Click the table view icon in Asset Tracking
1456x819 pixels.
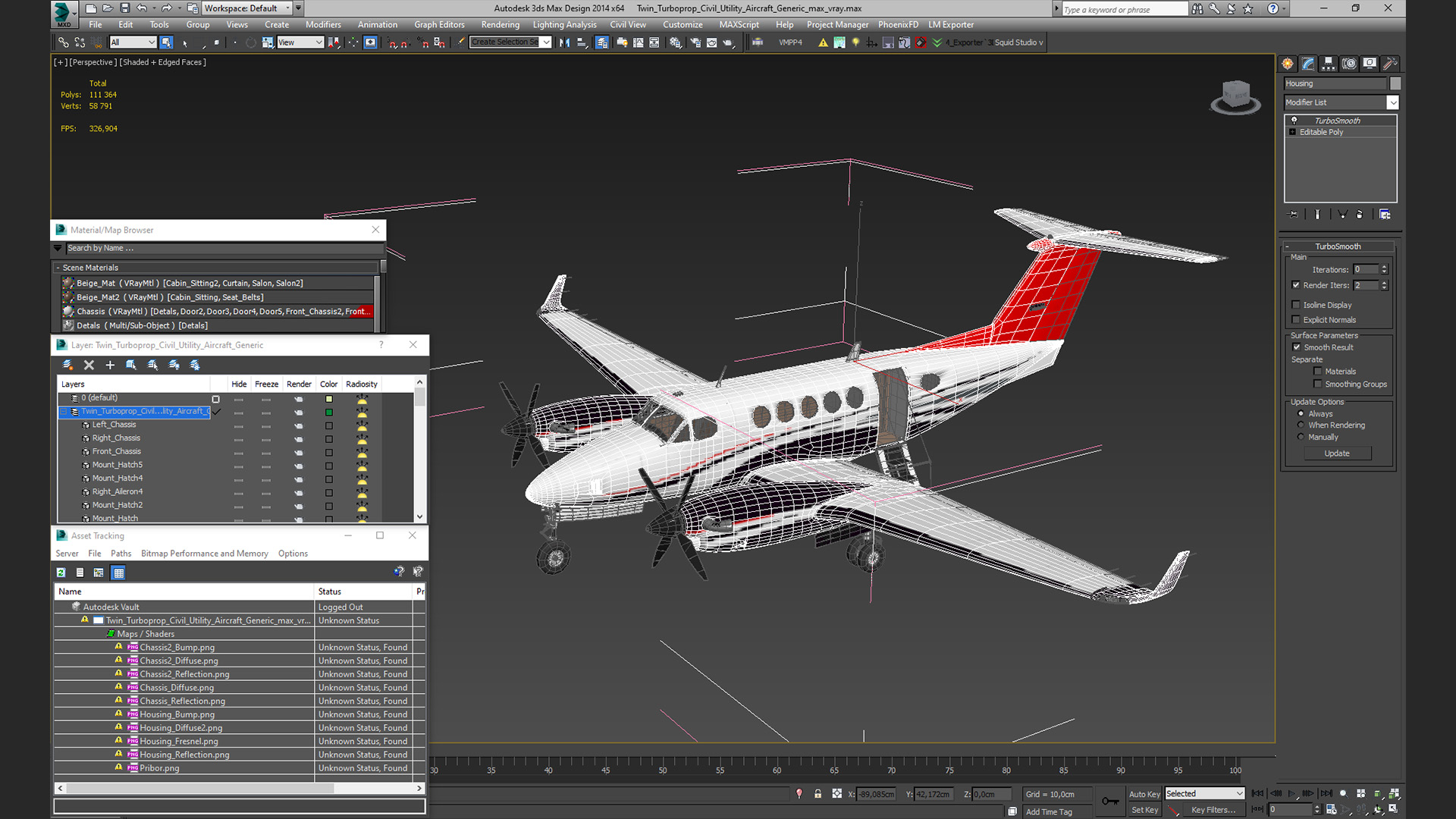coord(118,573)
